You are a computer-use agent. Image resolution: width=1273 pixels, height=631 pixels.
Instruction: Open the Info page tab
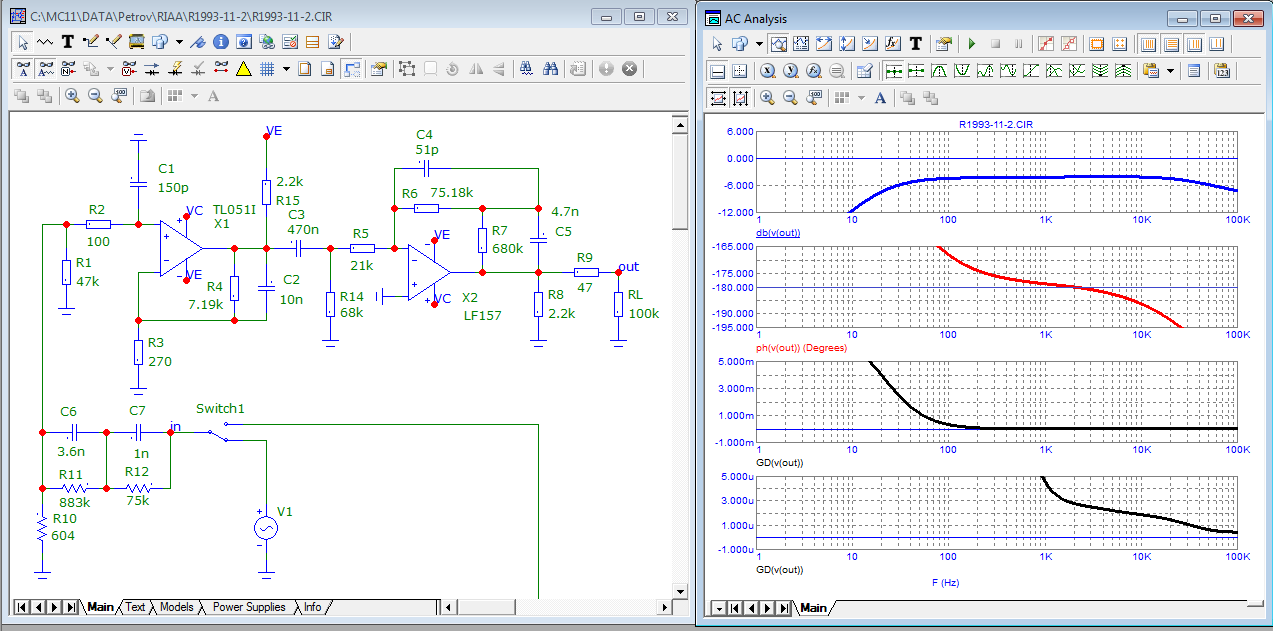(x=313, y=607)
